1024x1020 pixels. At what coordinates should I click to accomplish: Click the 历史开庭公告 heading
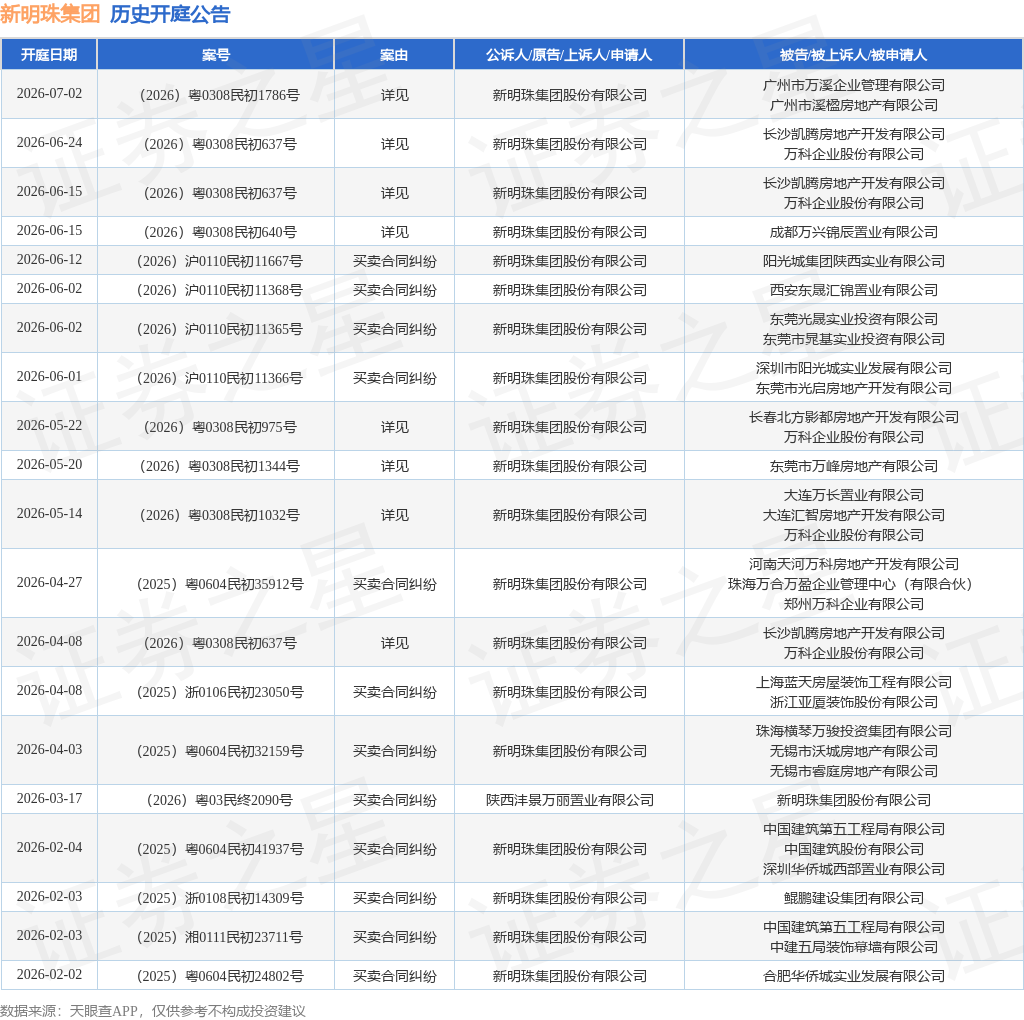[x=170, y=14]
